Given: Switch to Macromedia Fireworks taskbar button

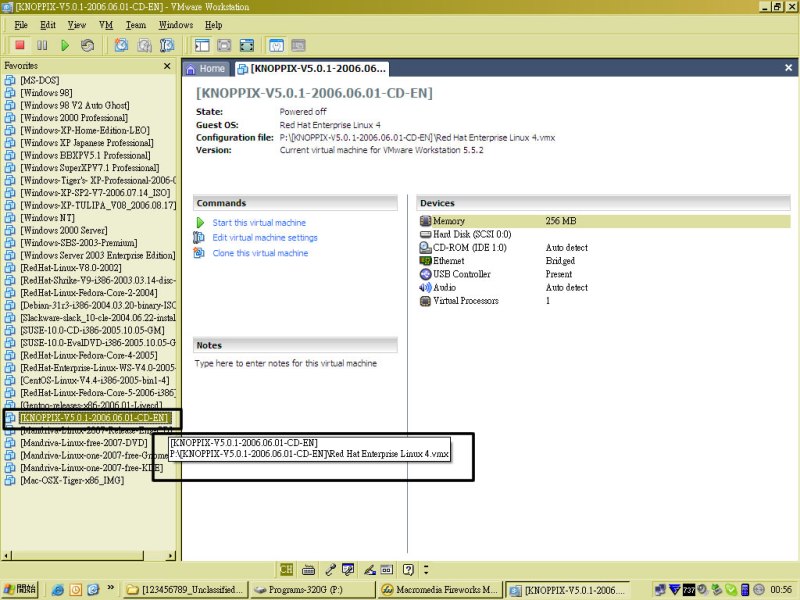Looking at the screenshot, I should pos(439,590).
